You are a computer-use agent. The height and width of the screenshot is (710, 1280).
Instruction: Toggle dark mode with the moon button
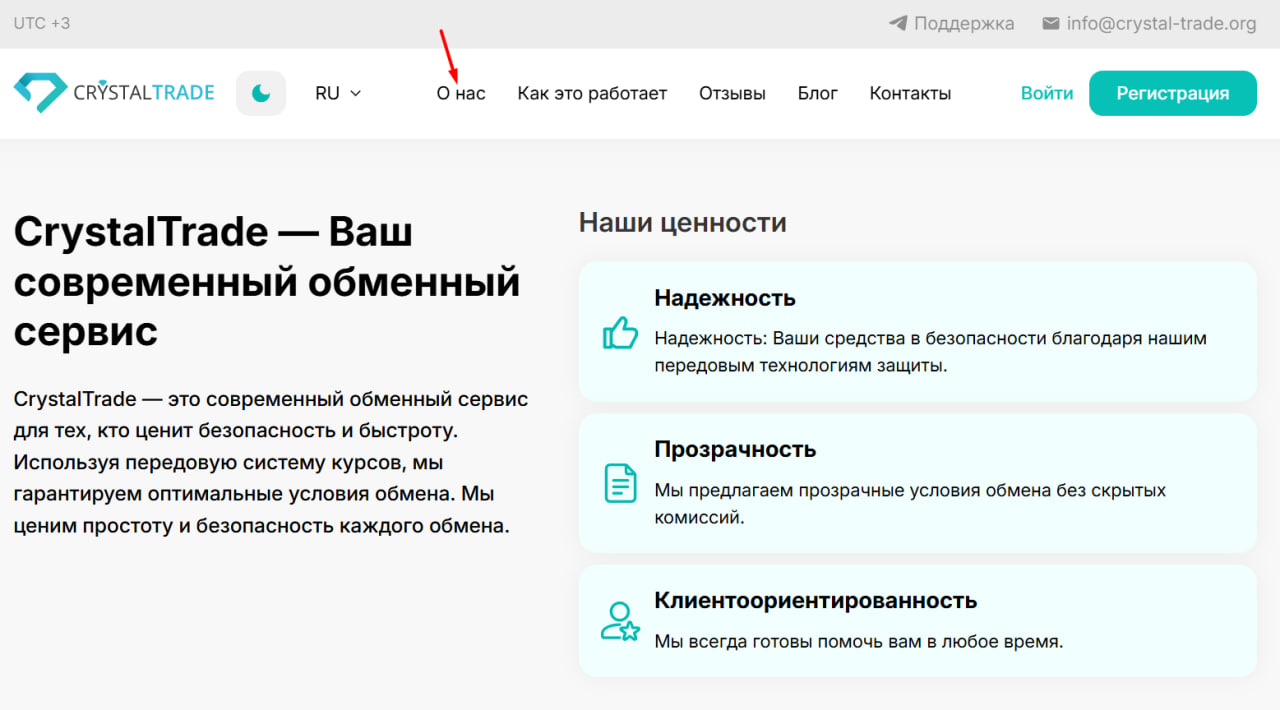(x=261, y=93)
